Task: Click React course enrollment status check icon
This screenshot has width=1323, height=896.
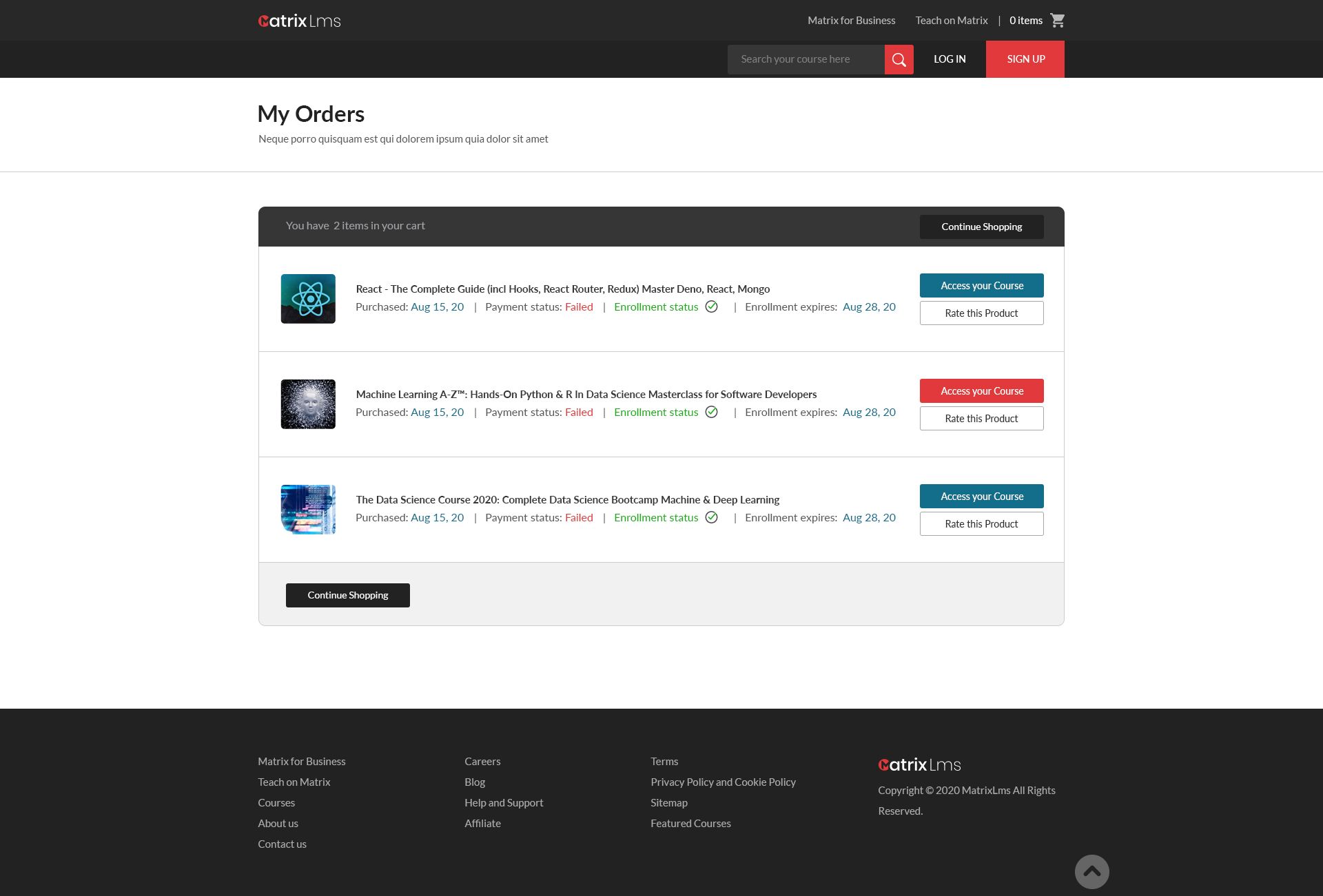Action: (712, 307)
